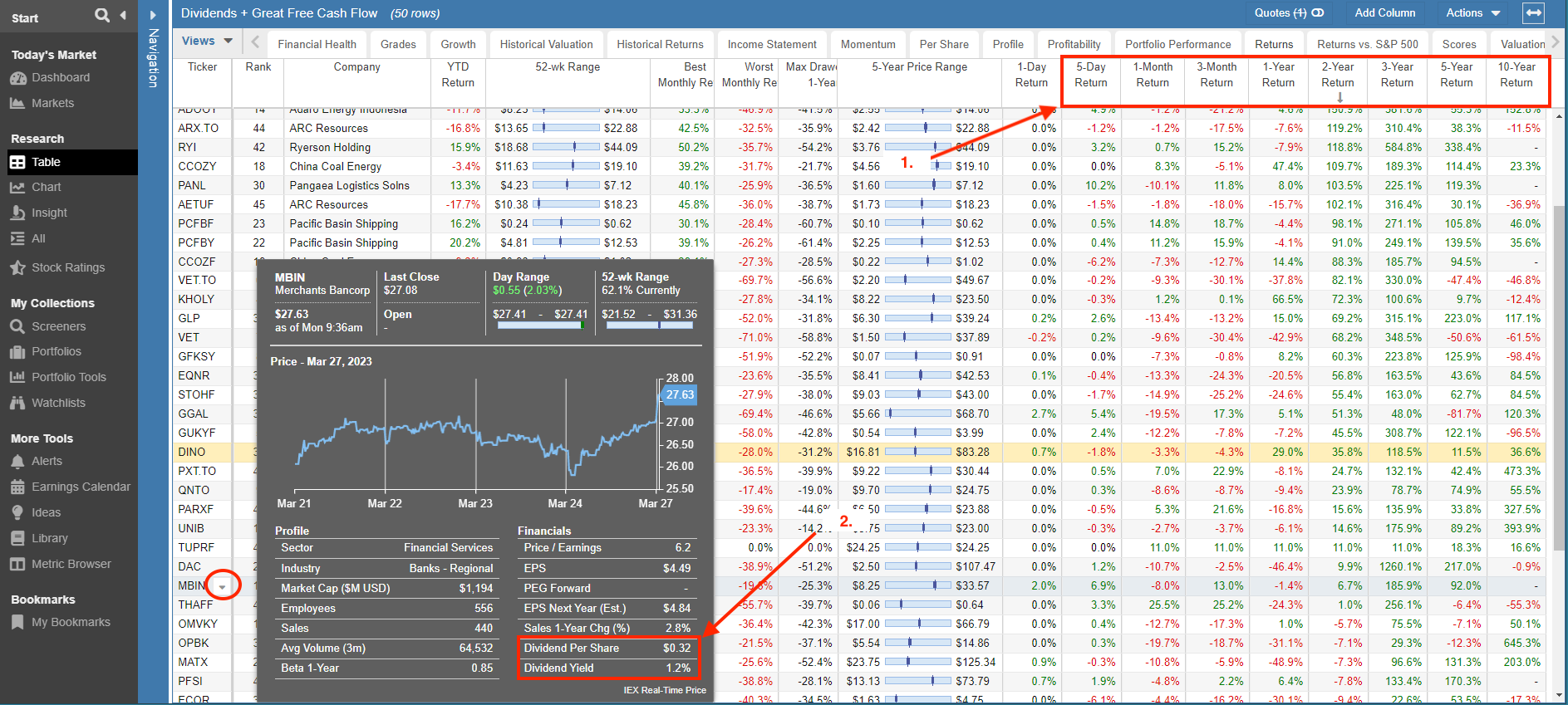Viewport: 1568px width, 705px height.
Task: Switch to the Historical Returns tab
Action: tap(660, 44)
